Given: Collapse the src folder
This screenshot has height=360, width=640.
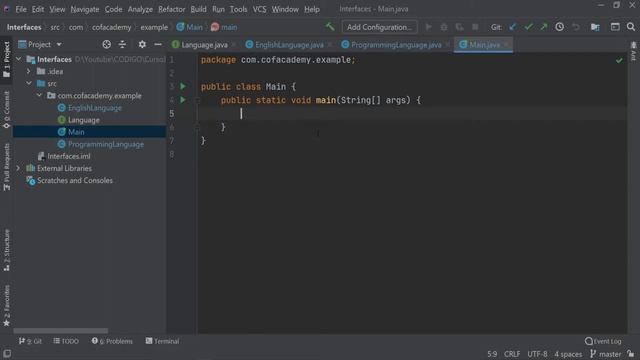Looking at the screenshot, I should pos(29,83).
